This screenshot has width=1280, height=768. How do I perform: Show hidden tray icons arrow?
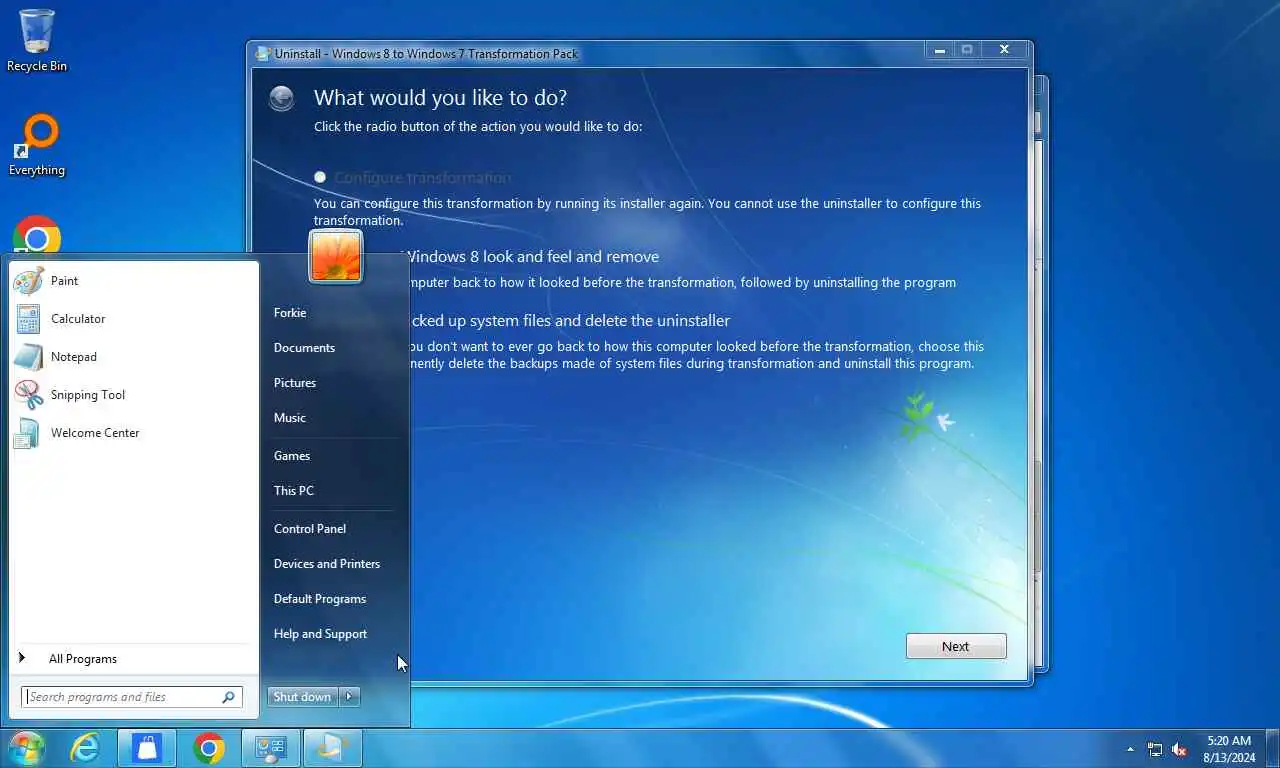(x=1130, y=749)
